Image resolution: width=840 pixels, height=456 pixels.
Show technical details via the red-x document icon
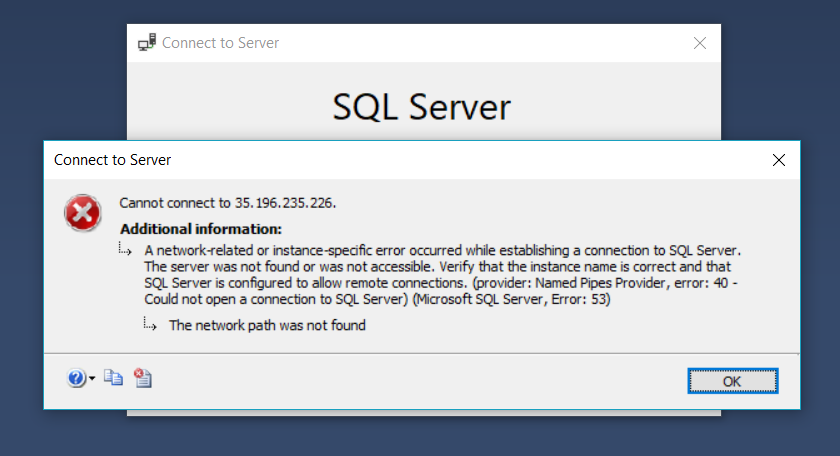(142, 378)
